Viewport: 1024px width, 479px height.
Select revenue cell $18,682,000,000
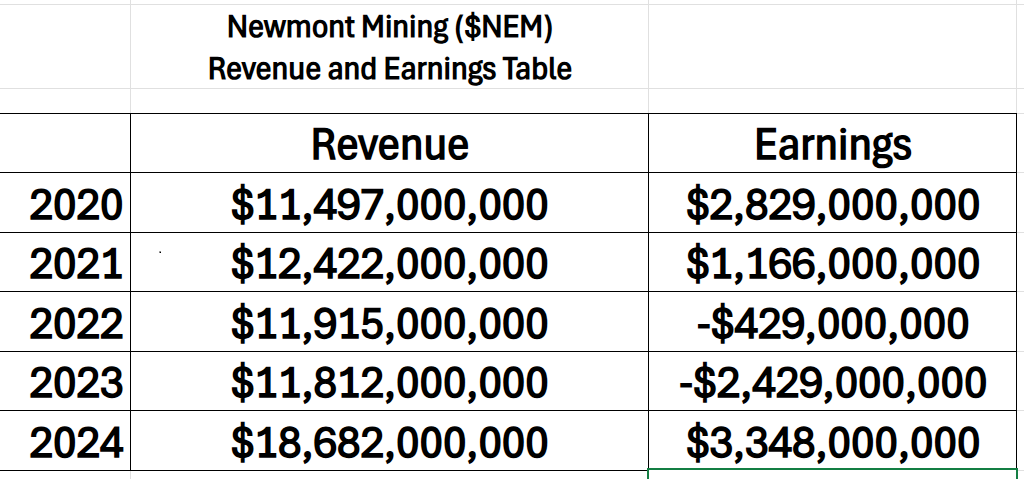click(389, 440)
